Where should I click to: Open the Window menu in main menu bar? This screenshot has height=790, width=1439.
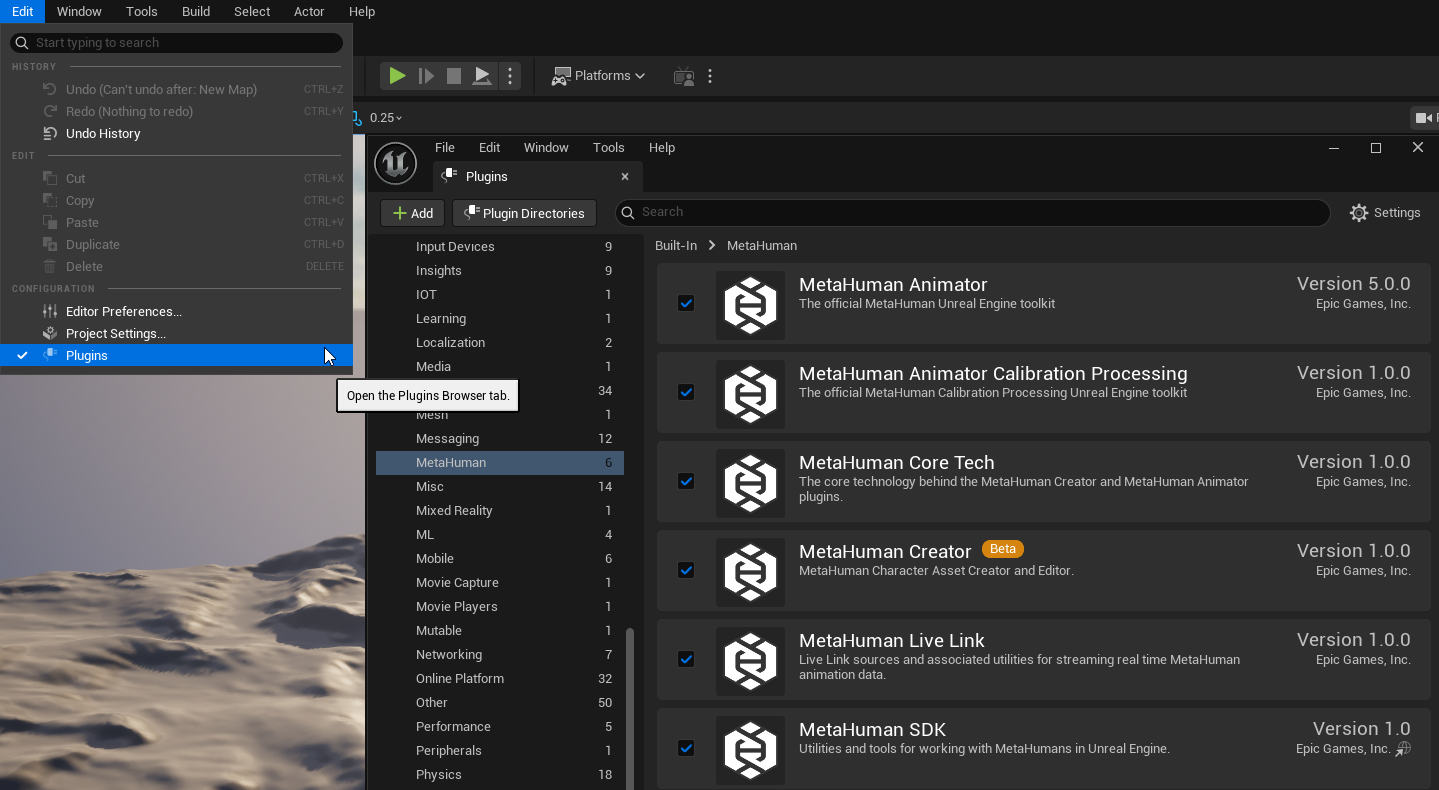click(79, 12)
